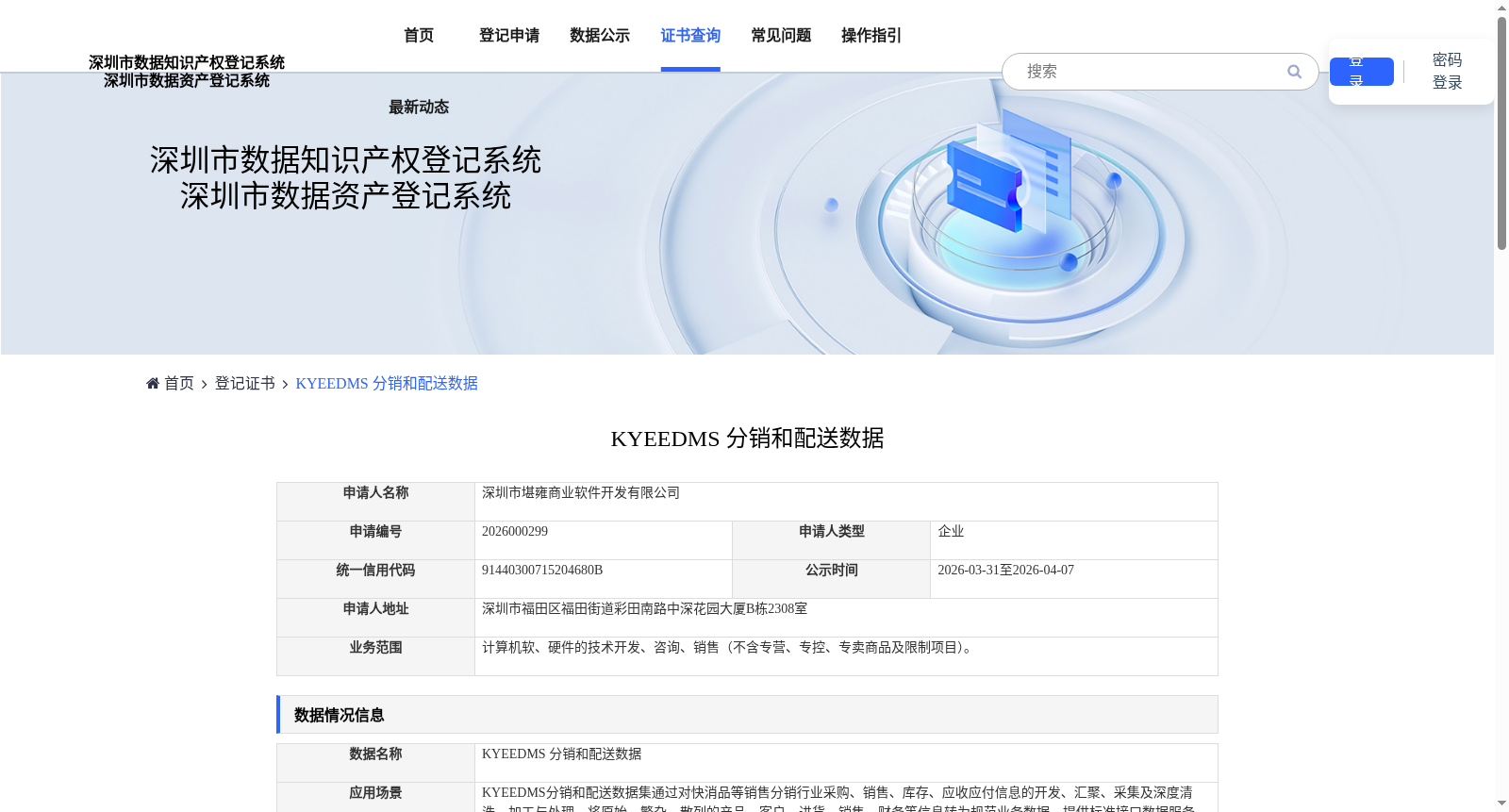Click the 3D document illustration in banner
Screen dimensions: 1509x812
[1009, 170]
